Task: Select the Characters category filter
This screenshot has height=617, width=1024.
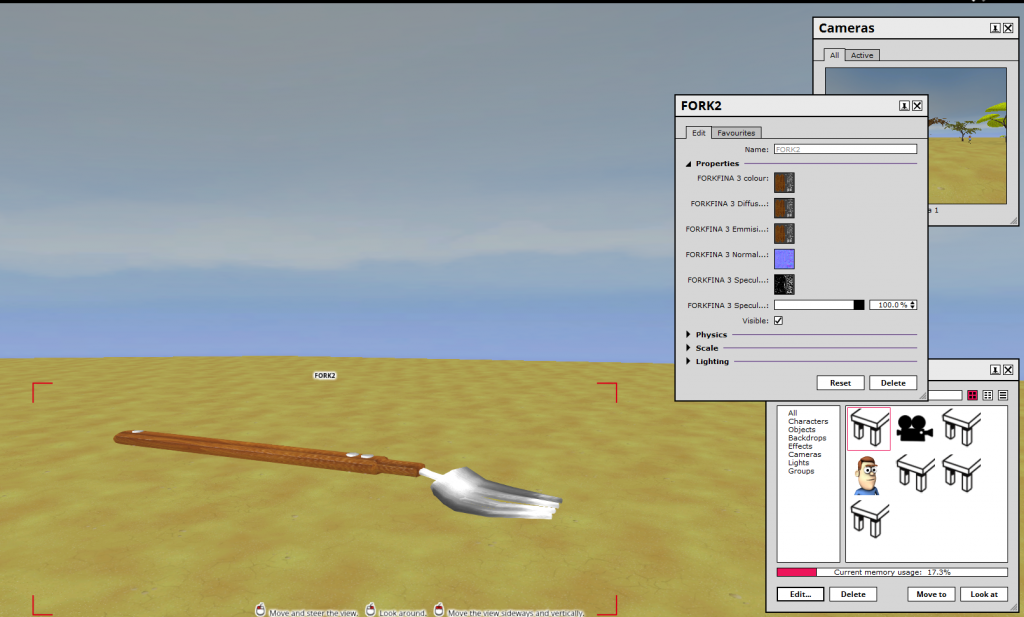Action: pyautogui.click(x=808, y=421)
